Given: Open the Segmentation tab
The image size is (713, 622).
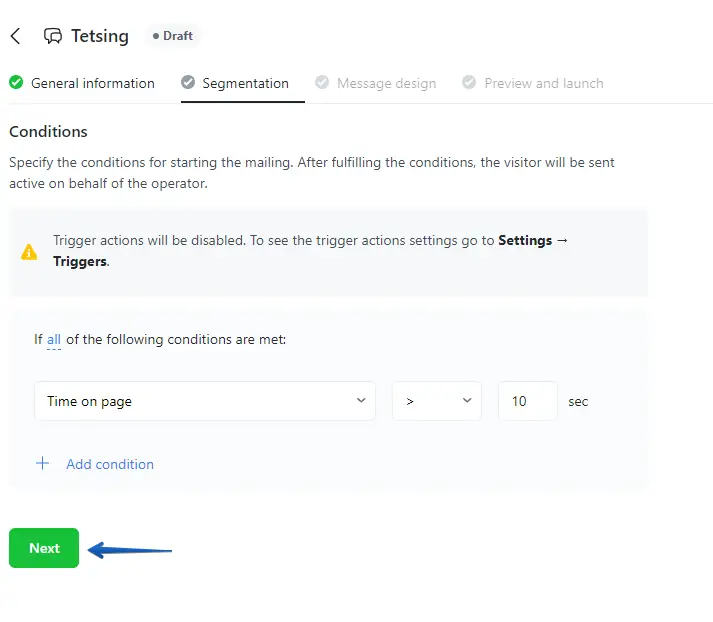Looking at the screenshot, I should pyautogui.click(x=245, y=83).
